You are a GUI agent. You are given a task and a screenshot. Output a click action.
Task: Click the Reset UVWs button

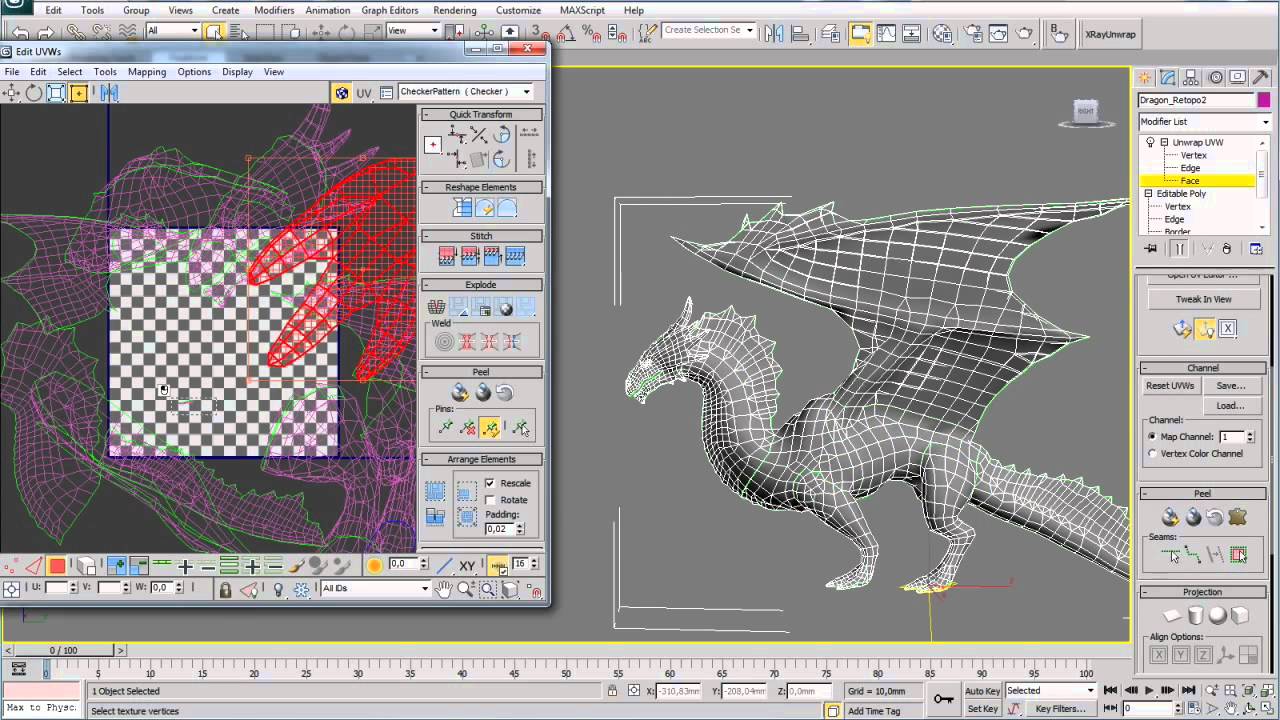(x=1170, y=386)
